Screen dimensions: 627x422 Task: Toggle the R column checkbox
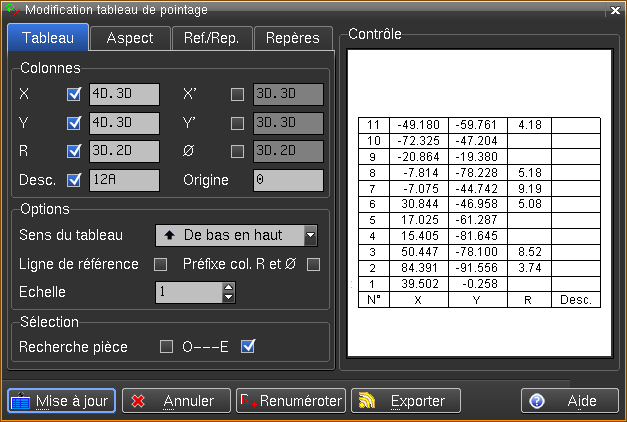(x=73, y=152)
